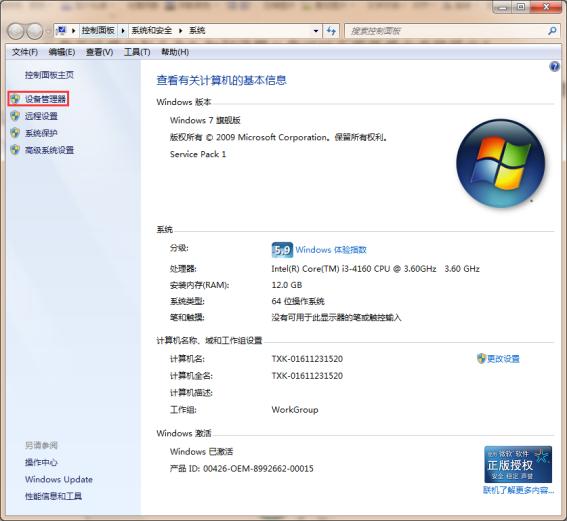Image resolution: width=567 pixels, height=521 pixels.
Task: Expand the arrow before 控制面板 breadcrumb
Action: 73,31
